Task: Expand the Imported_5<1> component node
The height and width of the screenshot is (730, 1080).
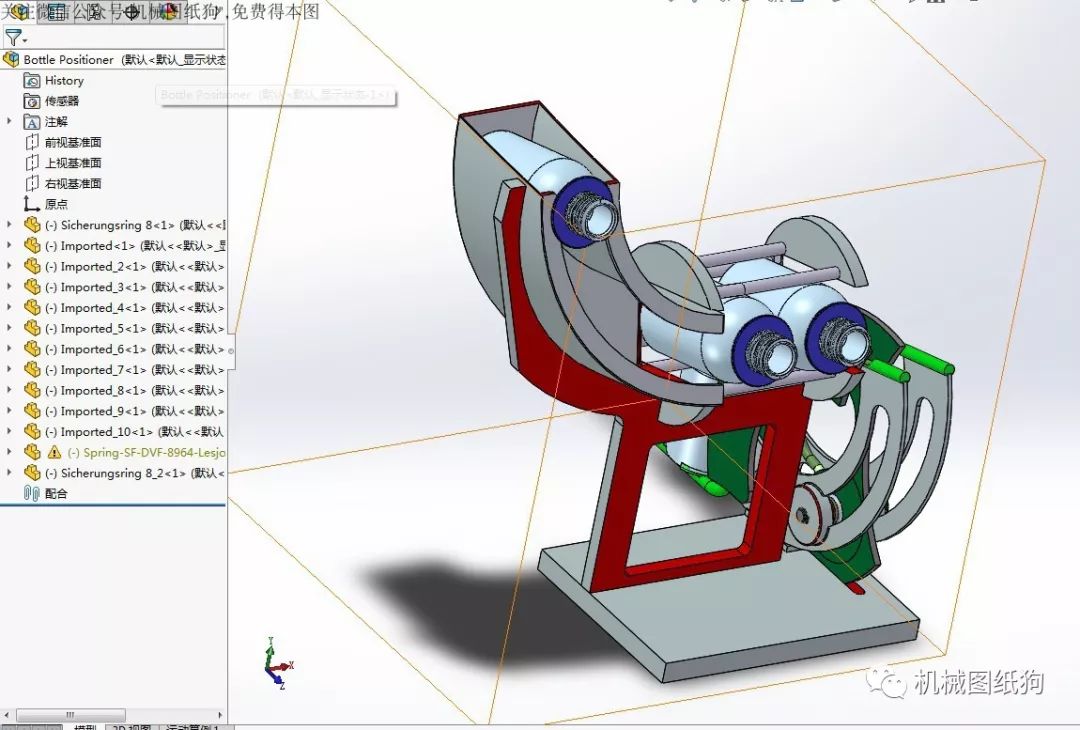Action: (9, 328)
